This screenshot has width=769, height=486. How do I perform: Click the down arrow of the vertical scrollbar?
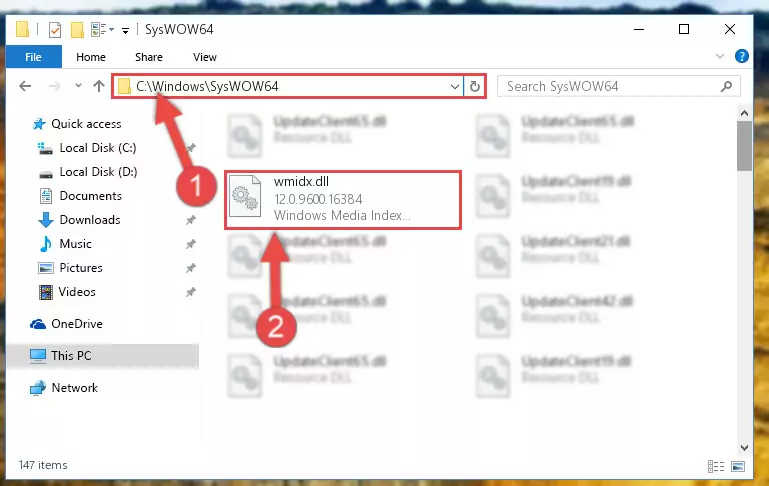point(744,448)
